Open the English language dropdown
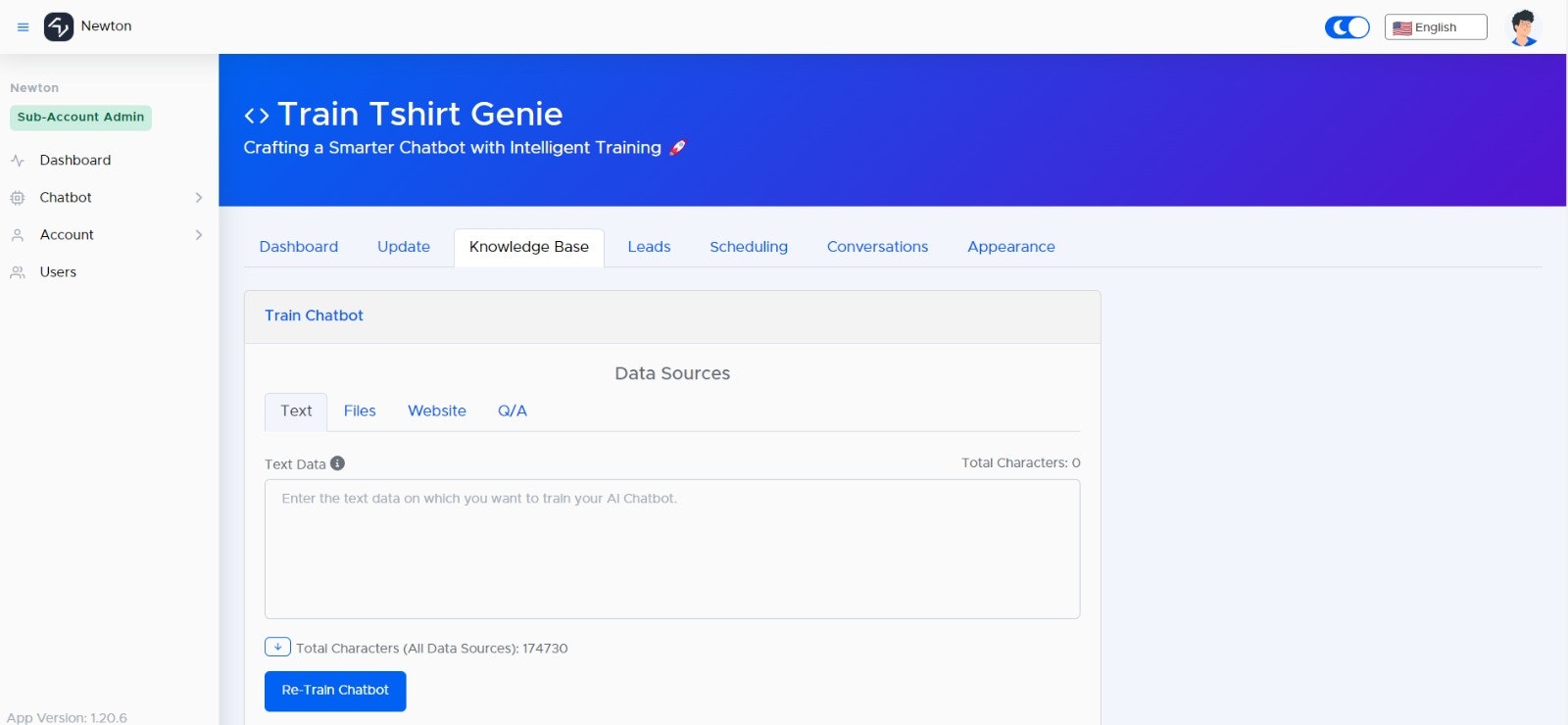 coord(1436,27)
